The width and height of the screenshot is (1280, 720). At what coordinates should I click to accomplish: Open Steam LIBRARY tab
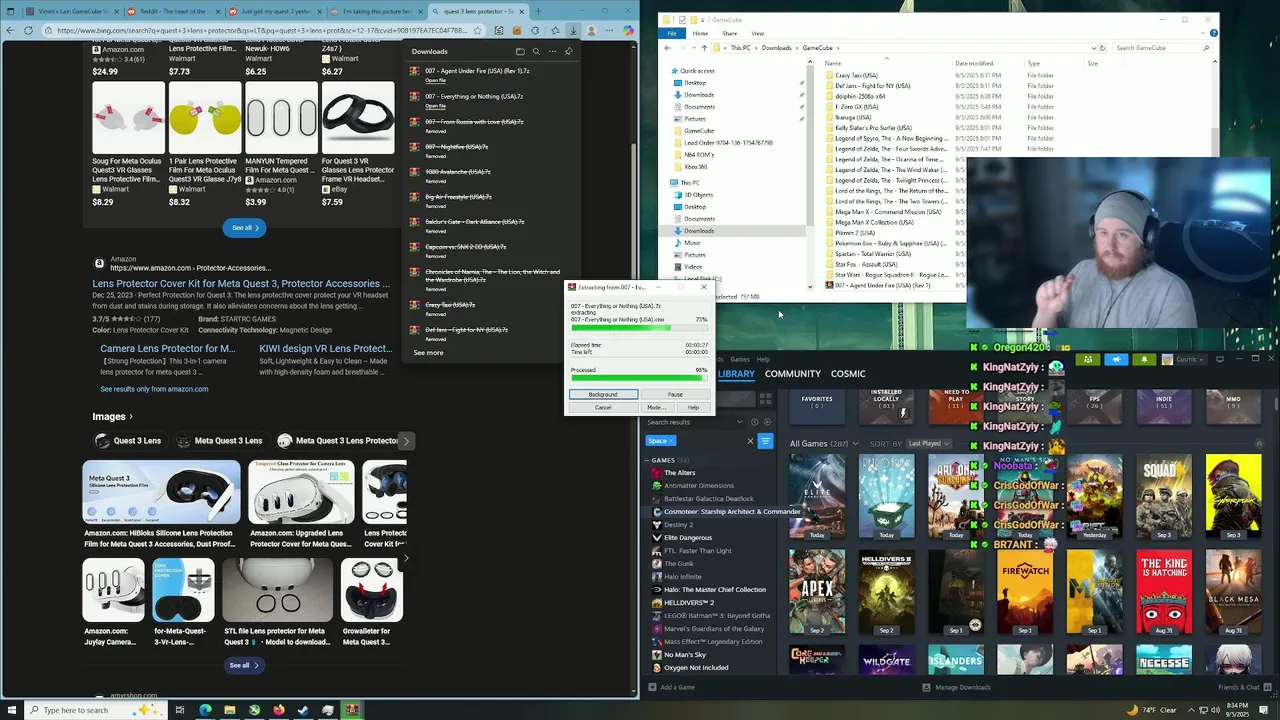coord(736,374)
